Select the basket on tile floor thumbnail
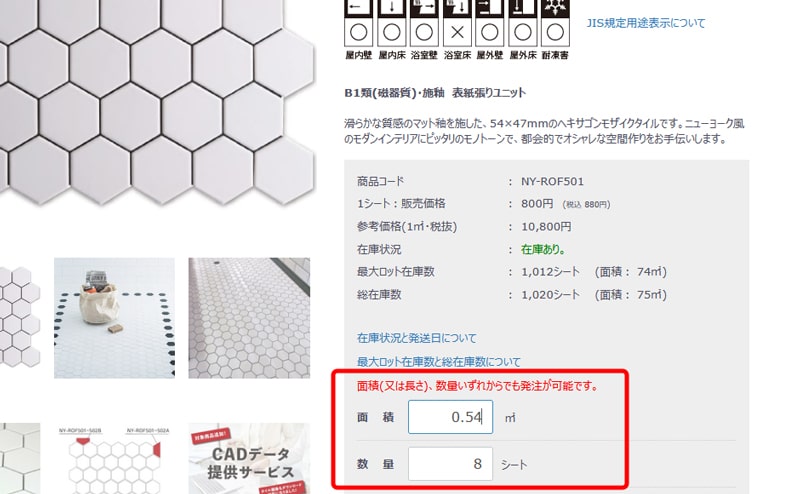The width and height of the screenshot is (800, 494). [x=114, y=318]
